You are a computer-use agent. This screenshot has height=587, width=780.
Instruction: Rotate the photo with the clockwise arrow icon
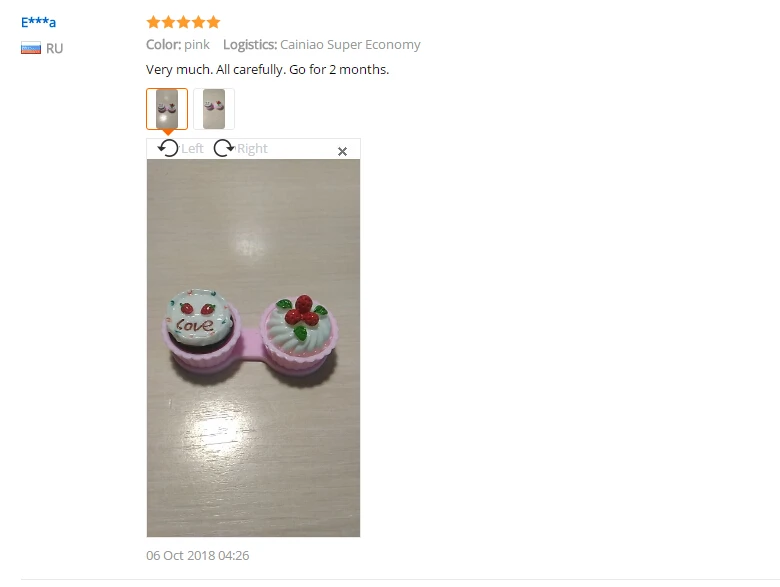pyautogui.click(x=224, y=148)
